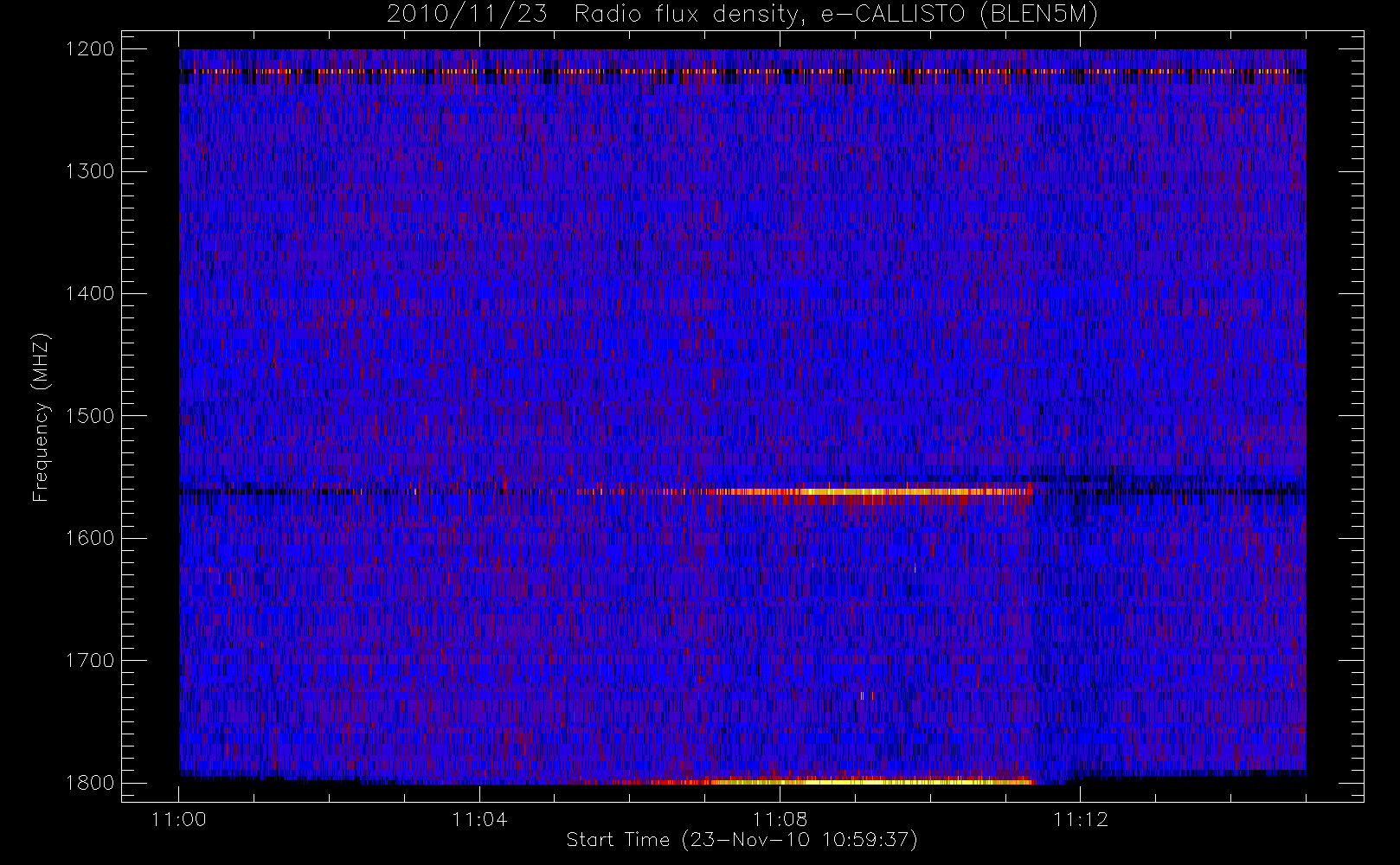Select the 1800 frequency tick label
The width and height of the screenshot is (1400, 865).
[x=90, y=783]
